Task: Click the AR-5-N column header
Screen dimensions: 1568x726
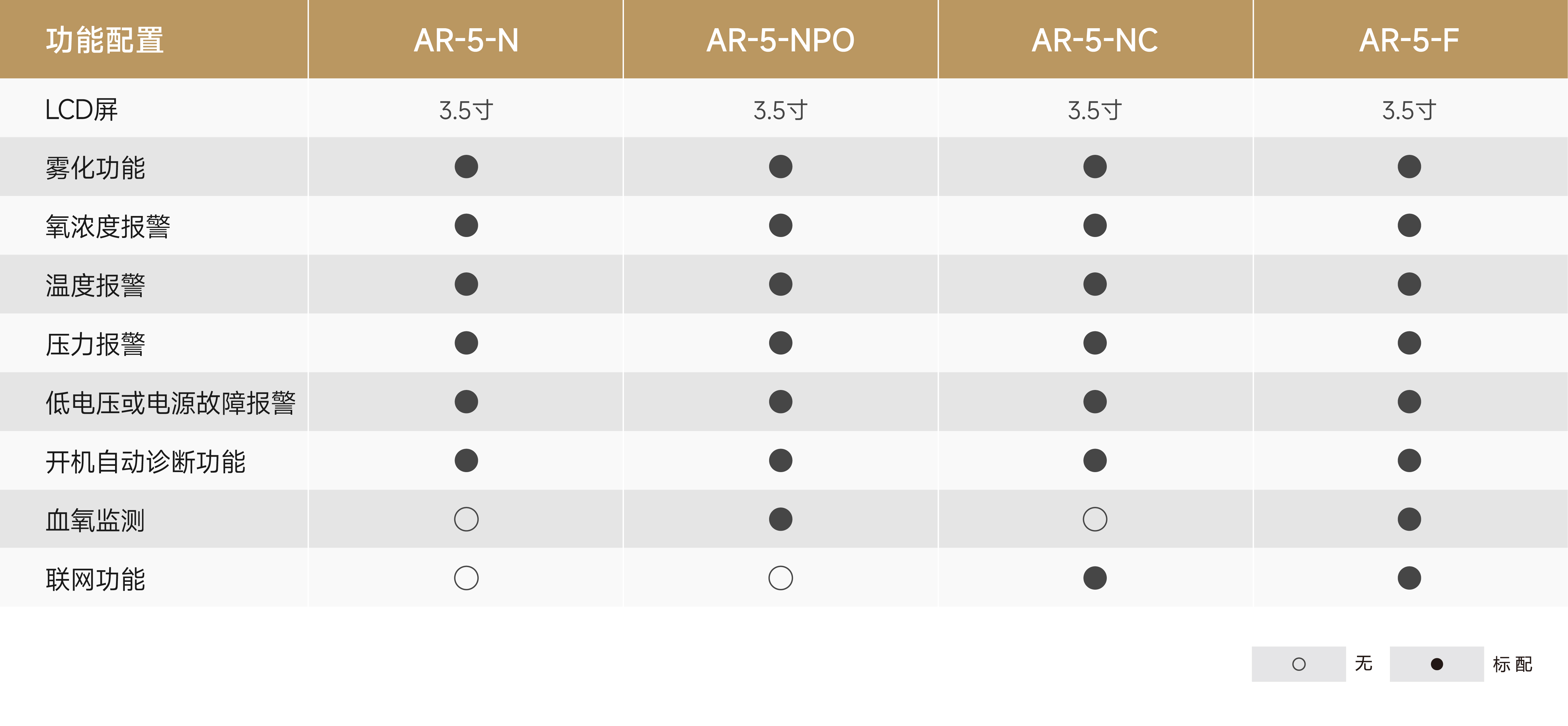Action: coord(466,40)
